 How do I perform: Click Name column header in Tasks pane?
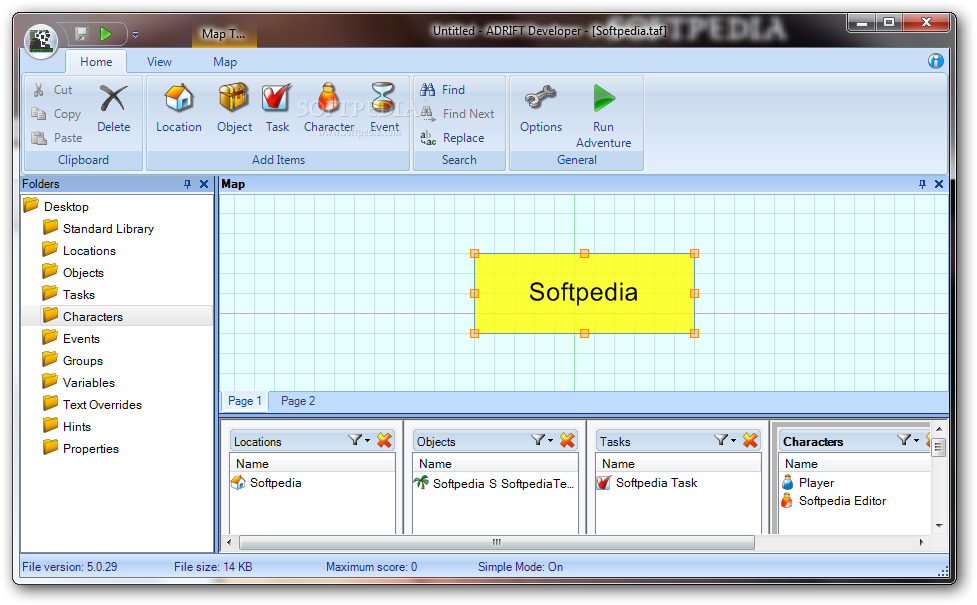pyautogui.click(x=679, y=464)
